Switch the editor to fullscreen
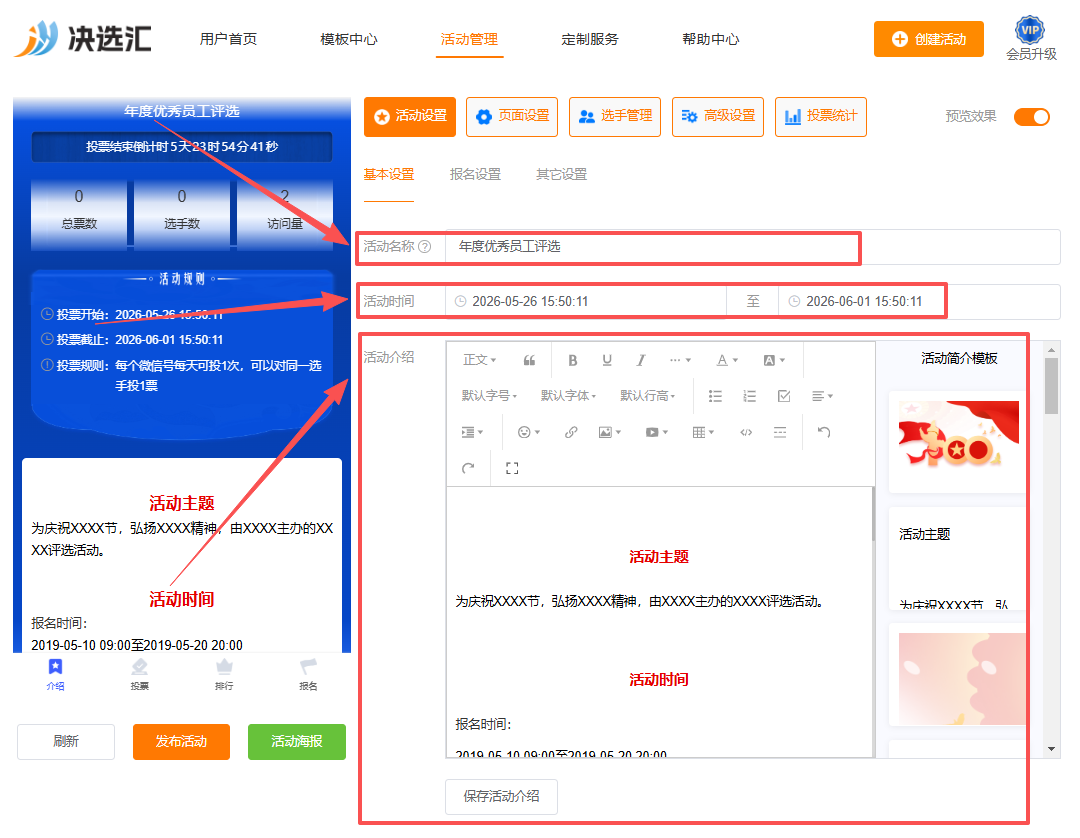Image resolution: width=1080 pixels, height=838 pixels. point(512,468)
